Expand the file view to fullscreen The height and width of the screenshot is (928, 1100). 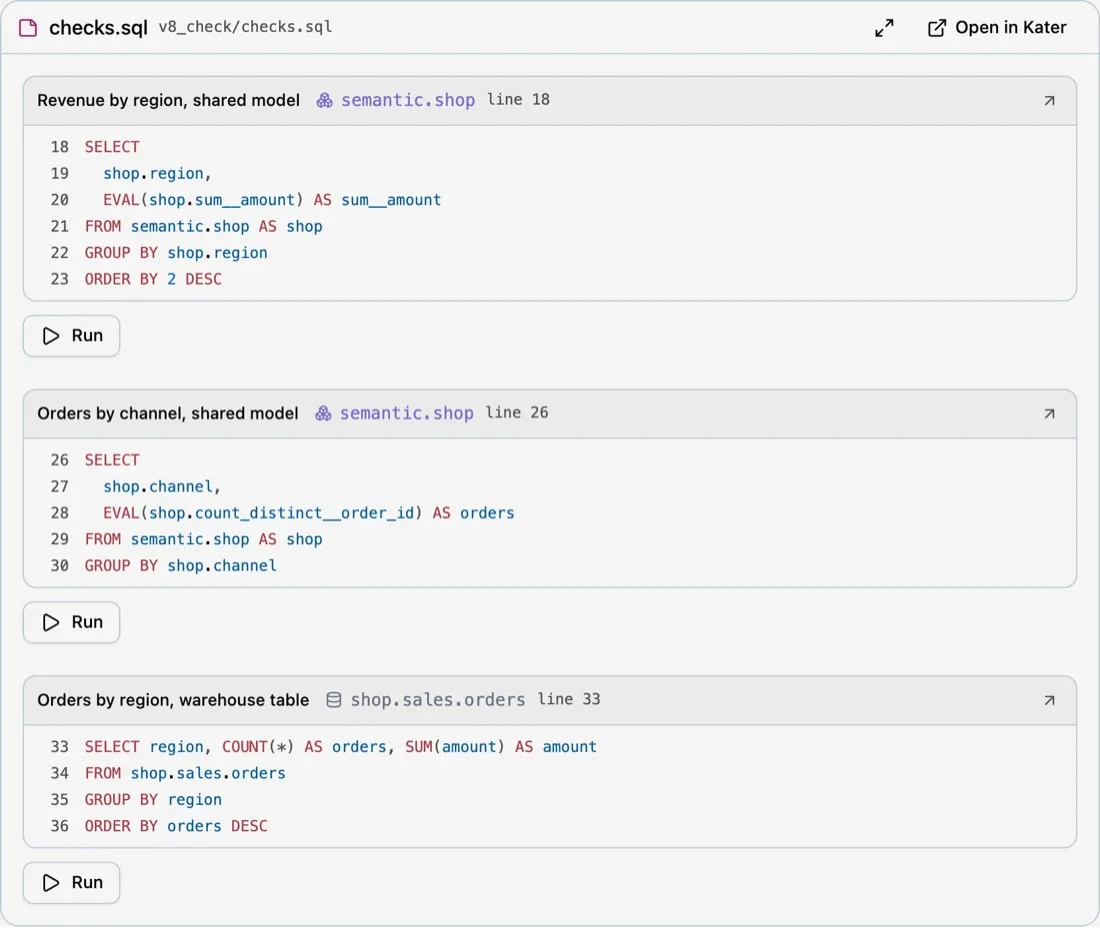point(884,28)
